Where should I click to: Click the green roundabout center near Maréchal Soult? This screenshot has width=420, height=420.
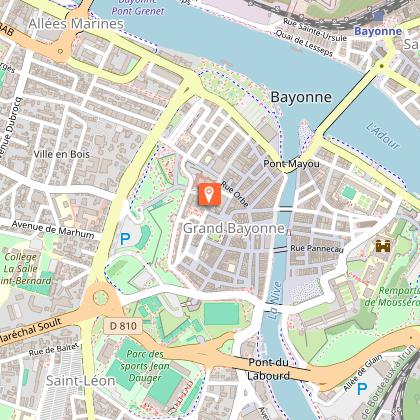pos(101,297)
